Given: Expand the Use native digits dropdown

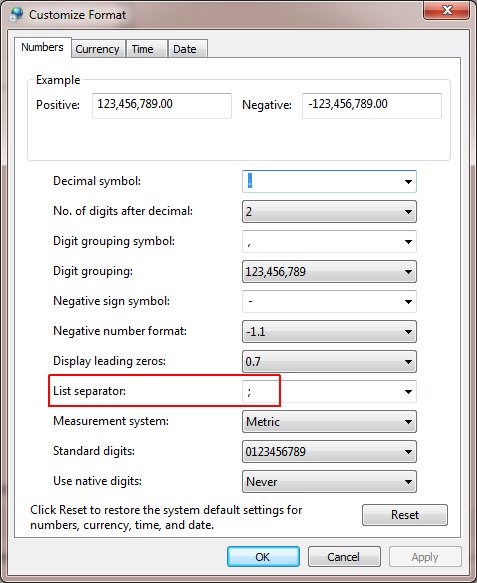Looking at the screenshot, I should tap(329, 482).
